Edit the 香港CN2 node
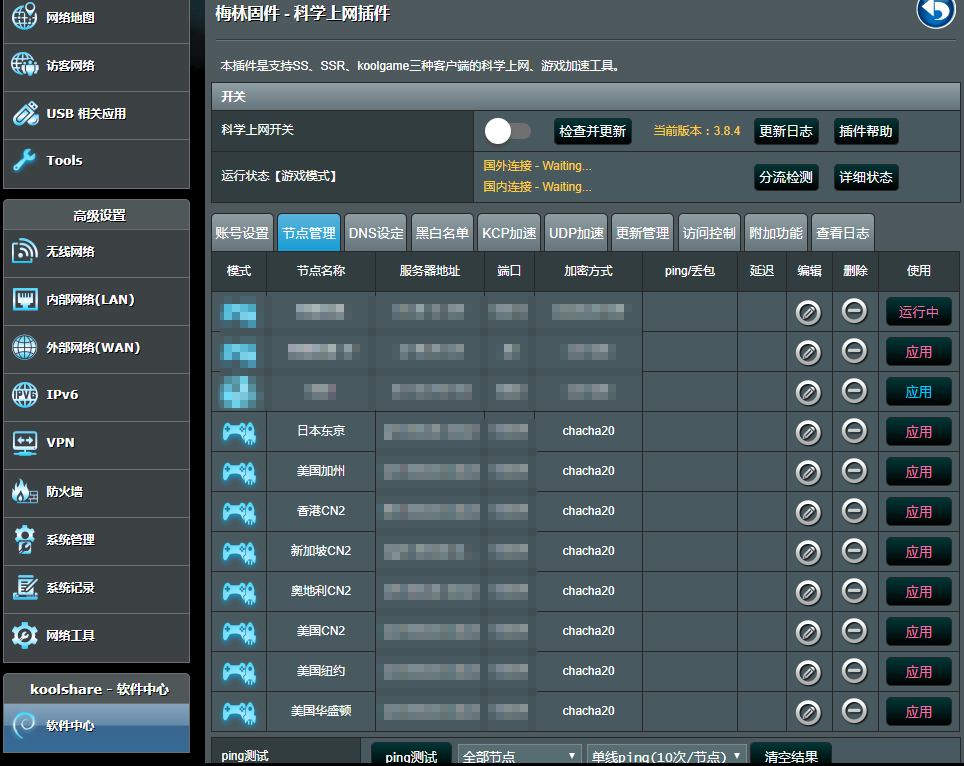964x766 pixels. pyautogui.click(x=808, y=513)
